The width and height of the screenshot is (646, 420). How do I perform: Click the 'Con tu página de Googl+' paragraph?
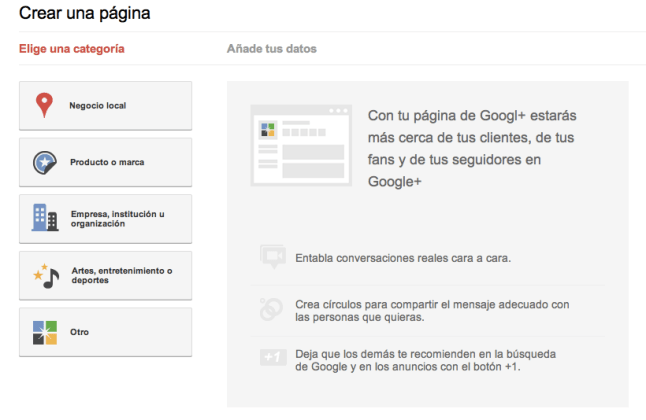click(472, 148)
